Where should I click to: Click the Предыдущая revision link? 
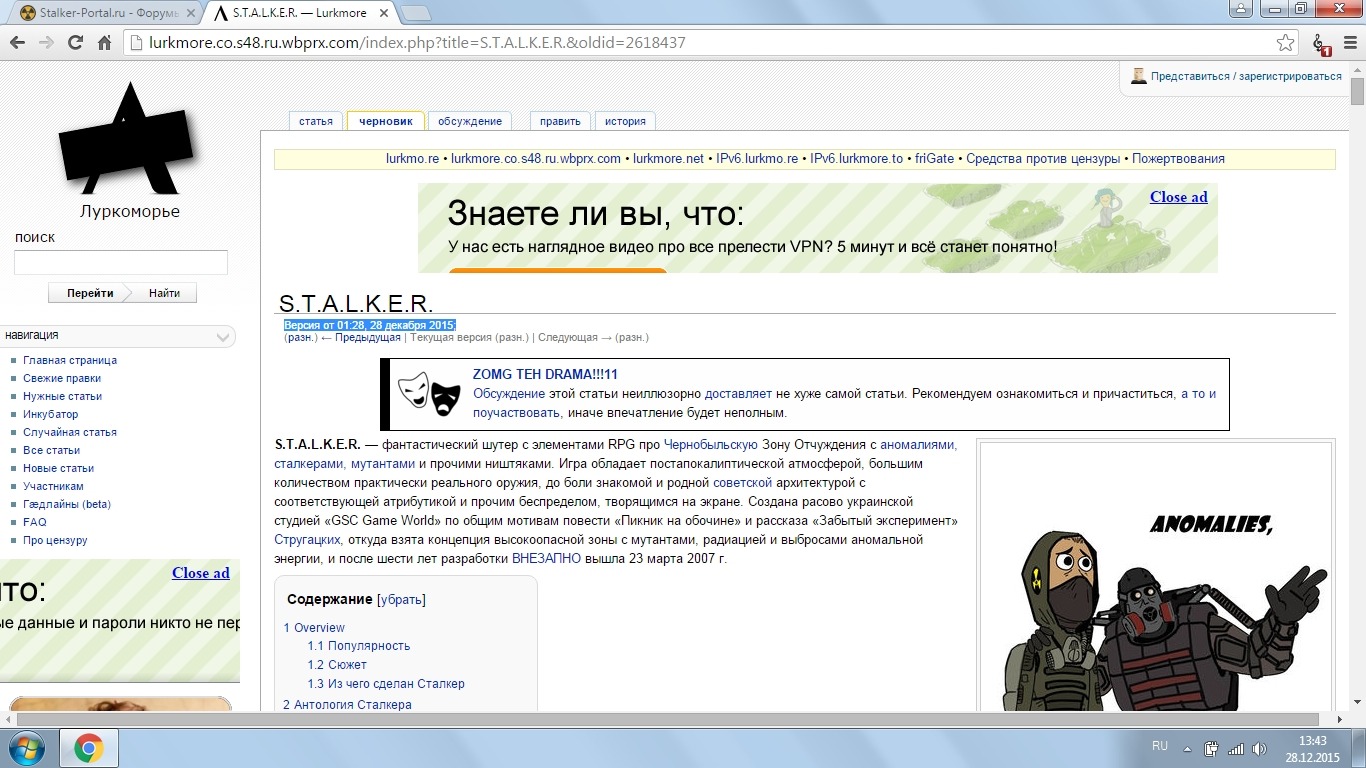click(368, 338)
